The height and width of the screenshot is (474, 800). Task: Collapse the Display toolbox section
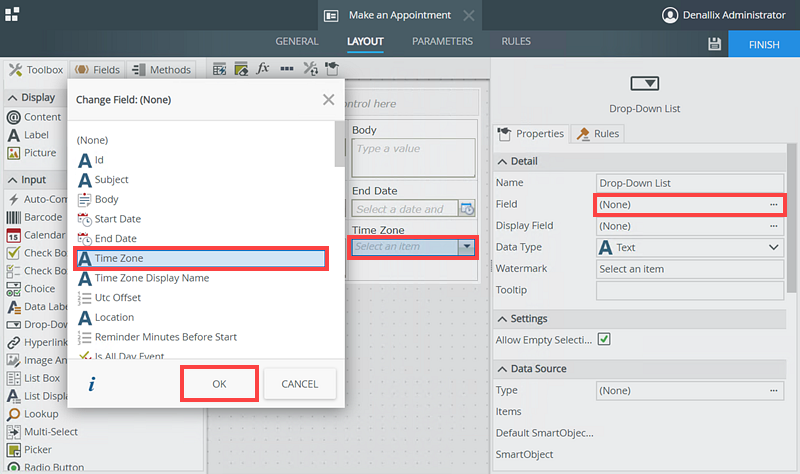click(x=13, y=97)
